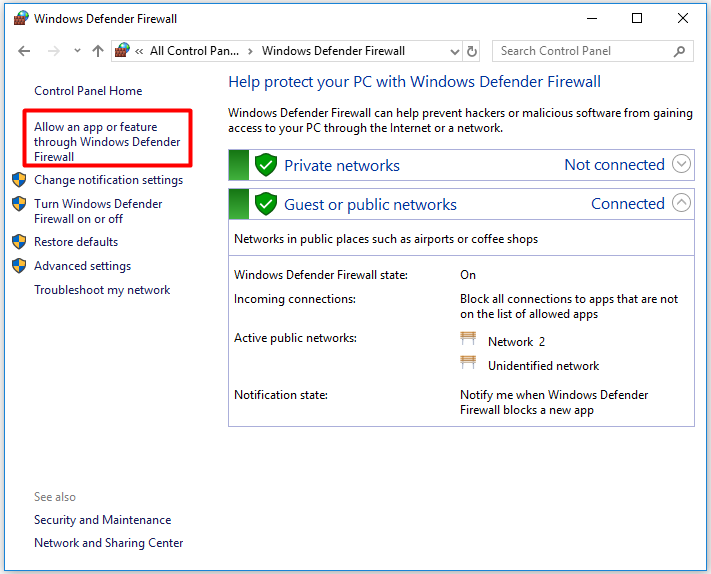
Task: Click the green shield icon for Private networks
Action: (x=265, y=165)
